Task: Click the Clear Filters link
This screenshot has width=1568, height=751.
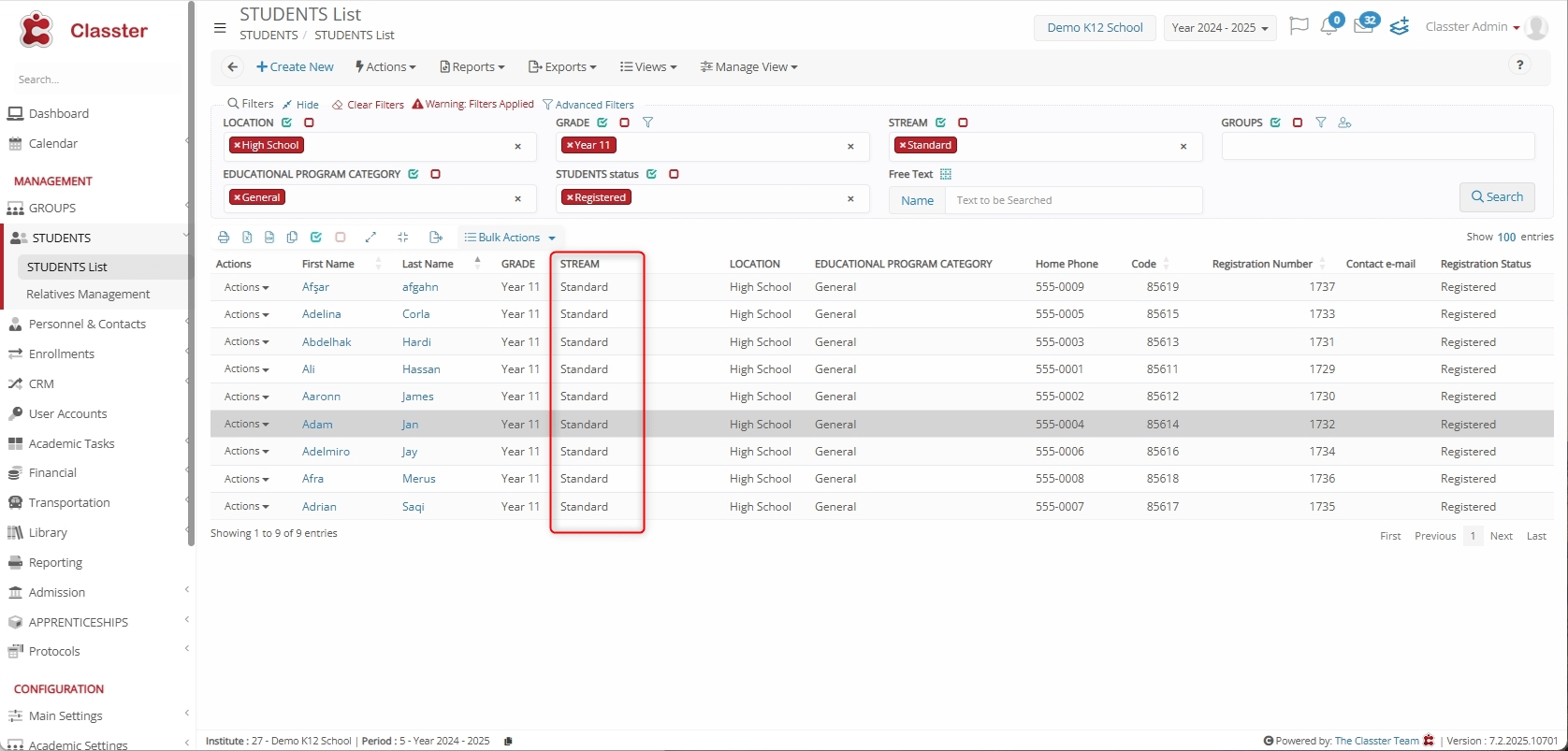Action: click(369, 105)
